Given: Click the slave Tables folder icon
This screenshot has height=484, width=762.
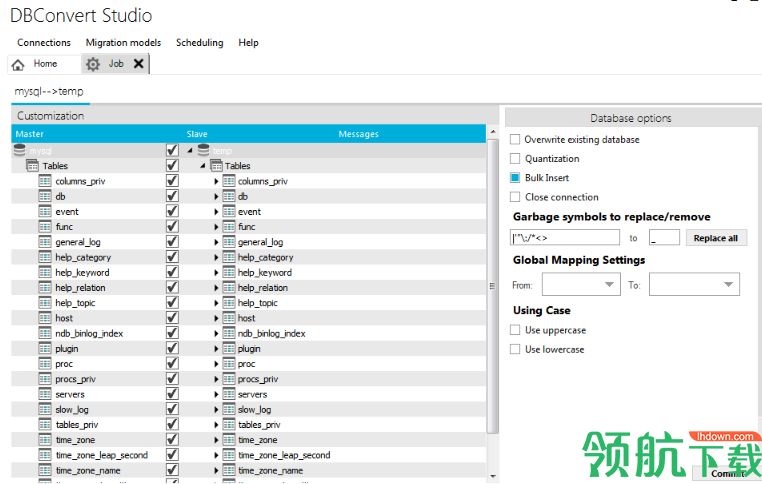Looking at the screenshot, I should [216, 166].
